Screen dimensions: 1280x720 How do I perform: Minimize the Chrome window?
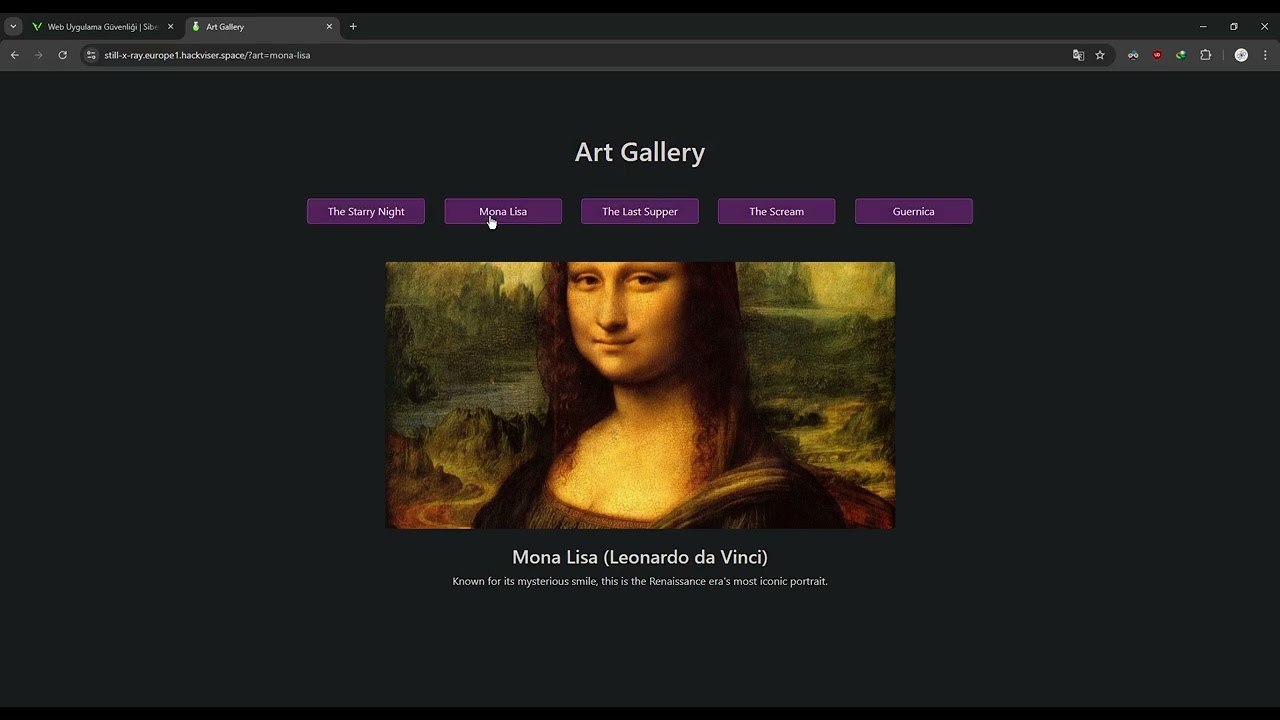1203,27
